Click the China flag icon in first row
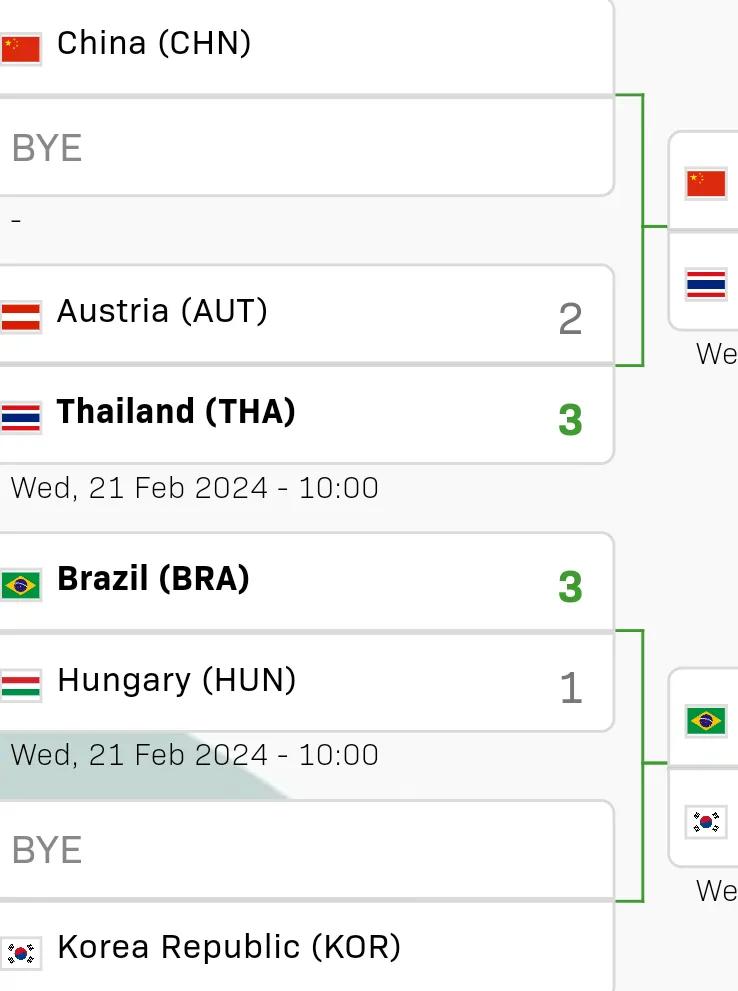 click(x=20, y=49)
